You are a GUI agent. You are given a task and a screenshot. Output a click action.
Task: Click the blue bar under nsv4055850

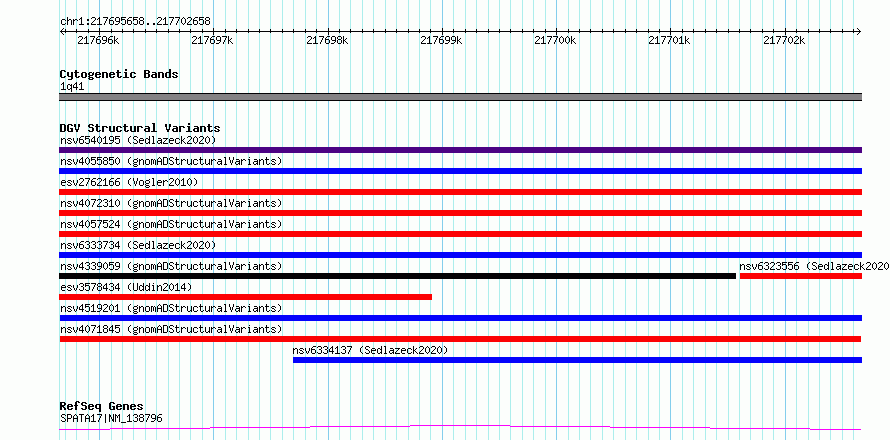[x=460, y=171]
